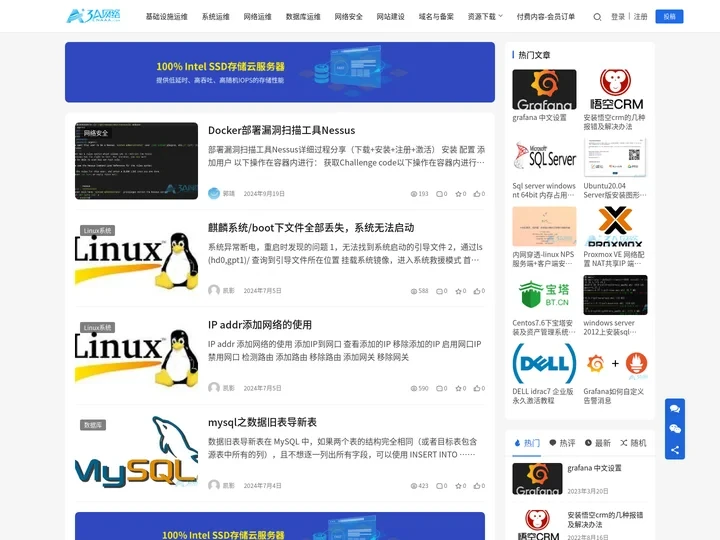
Task: Open the floating chat bubble icon
Action: point(675,409)
